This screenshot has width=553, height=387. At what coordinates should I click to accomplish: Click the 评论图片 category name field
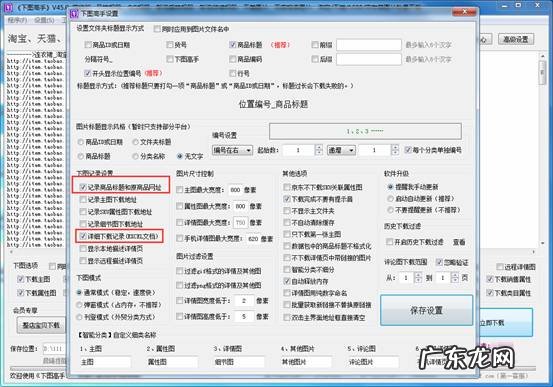click(373, 362)
